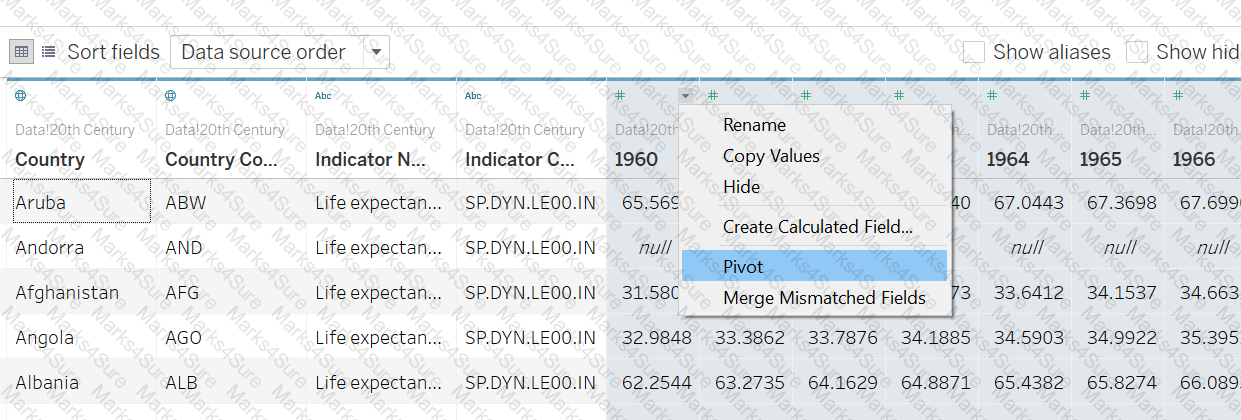Click the 67.3698 value in Aruba row
The height and width of the screenshot is (420, 1241).
[1122, 202]
